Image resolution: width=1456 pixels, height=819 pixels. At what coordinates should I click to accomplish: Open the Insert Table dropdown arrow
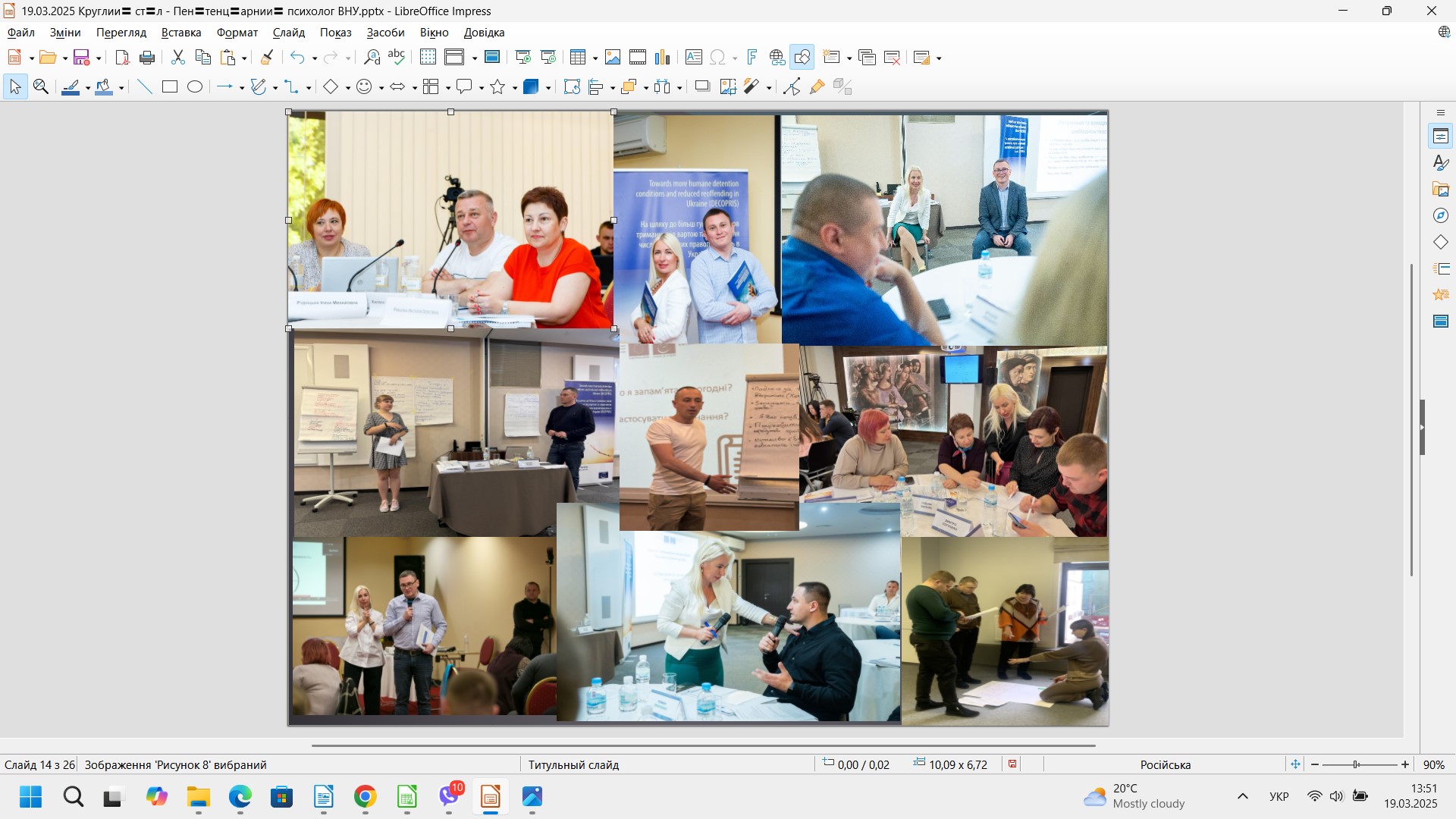(595, 58)
